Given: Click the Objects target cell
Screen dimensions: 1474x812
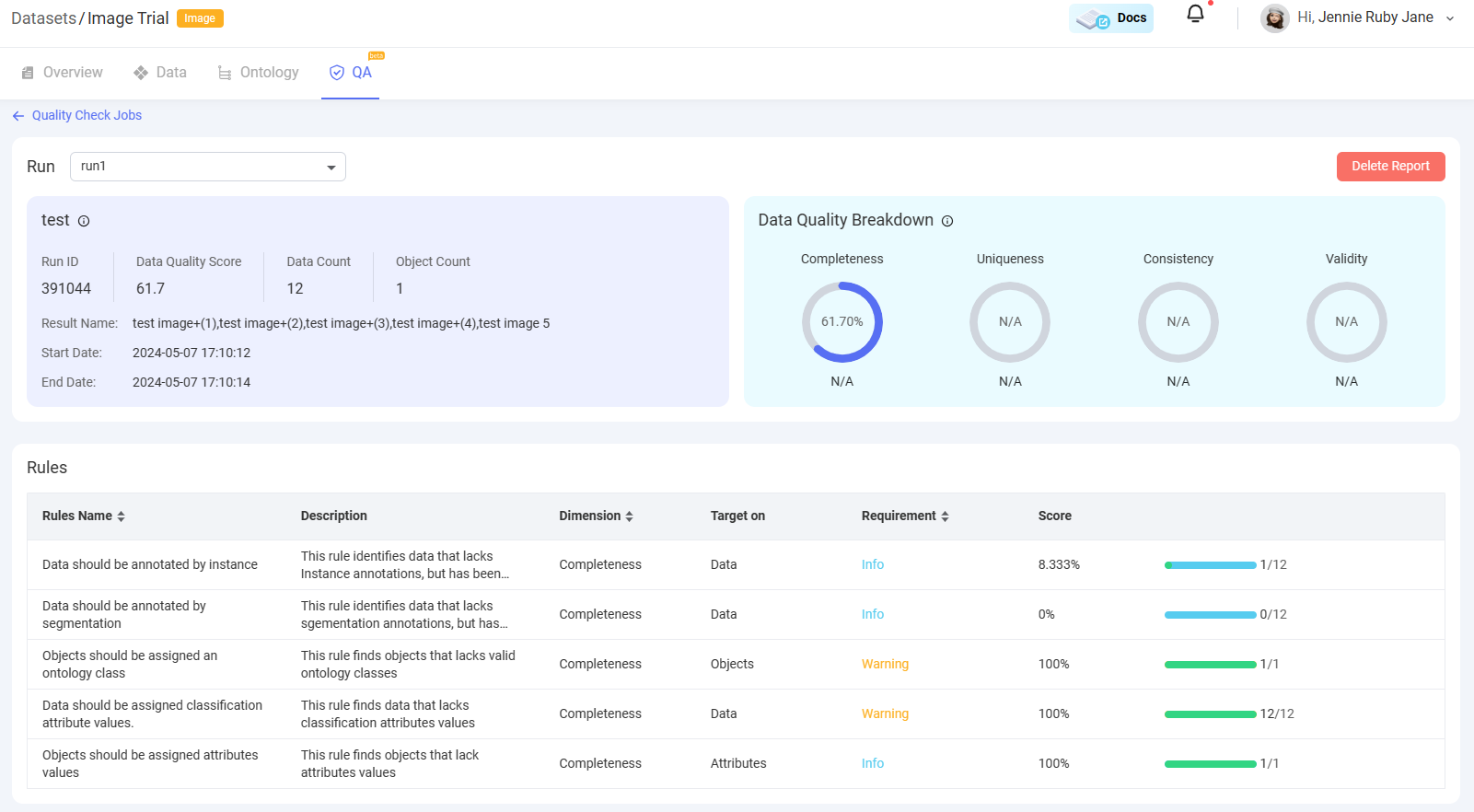Looking at the screenshot, I should tap(732, 665).
